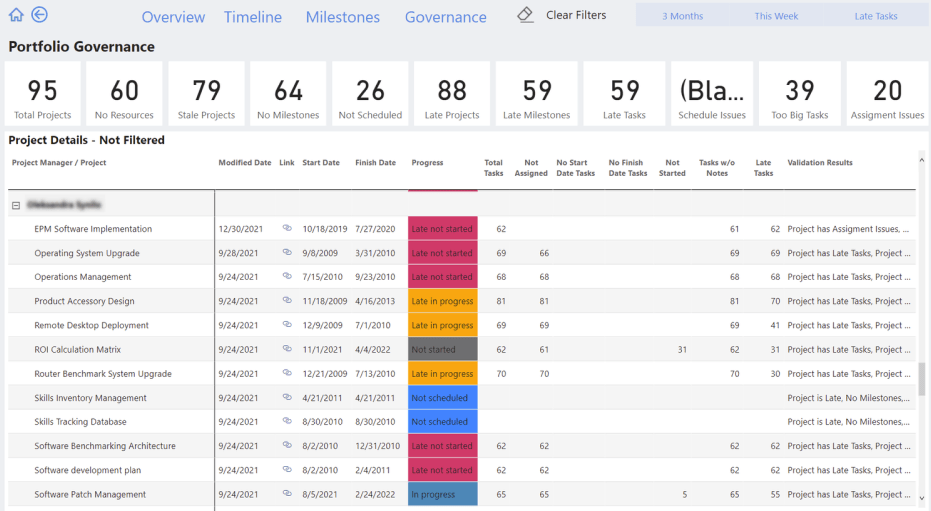Screen dimensions: 931x511
Task: Click Not started status for ROI Calculation Matrix
Action: (x=442, y=350)
